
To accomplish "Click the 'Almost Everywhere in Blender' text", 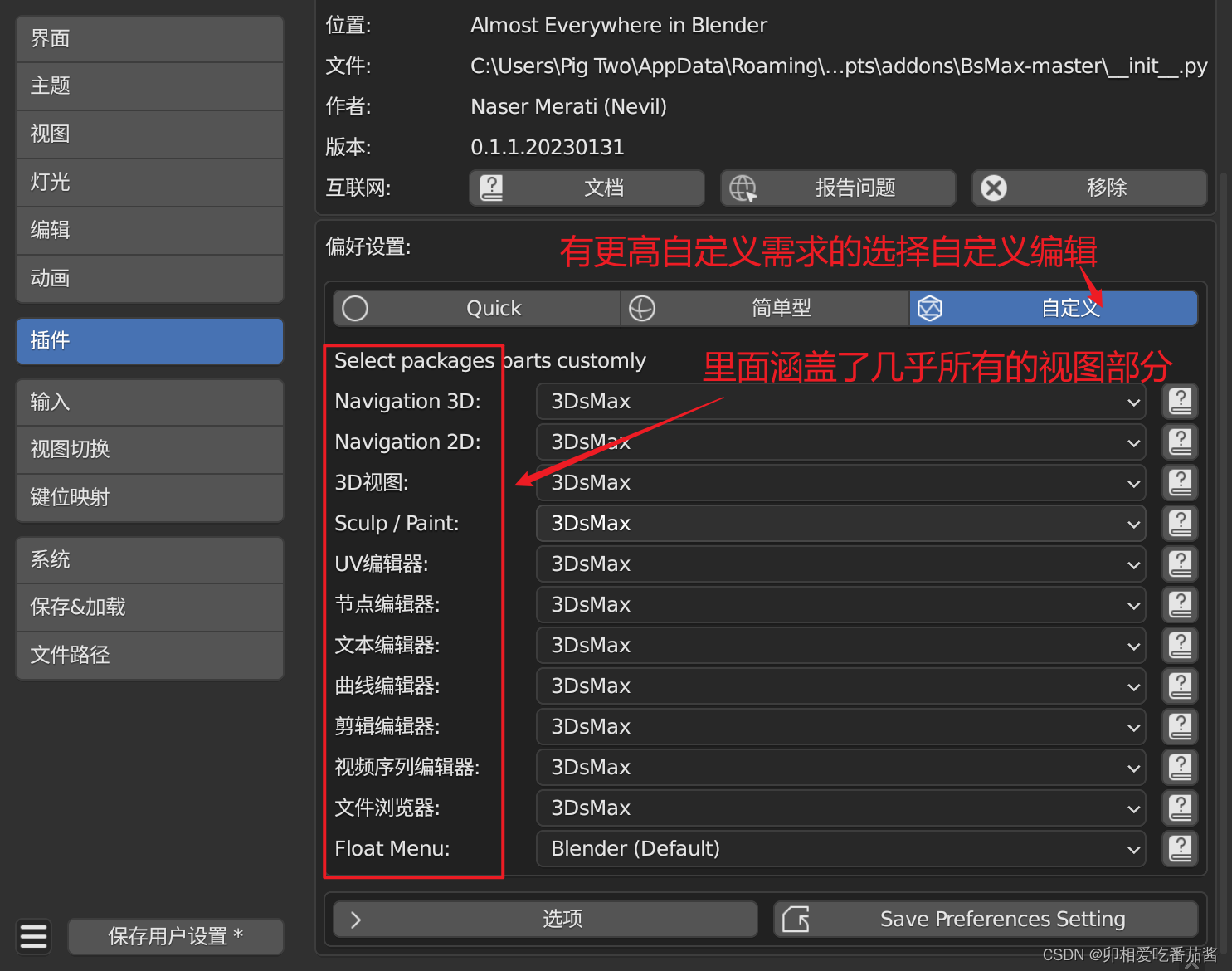I will coord(619,25).
